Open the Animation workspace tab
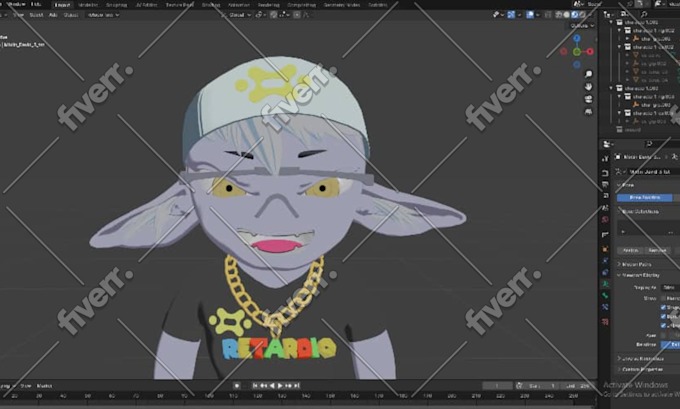The width and height of the screenshot is (680, 409). (239, 5)
